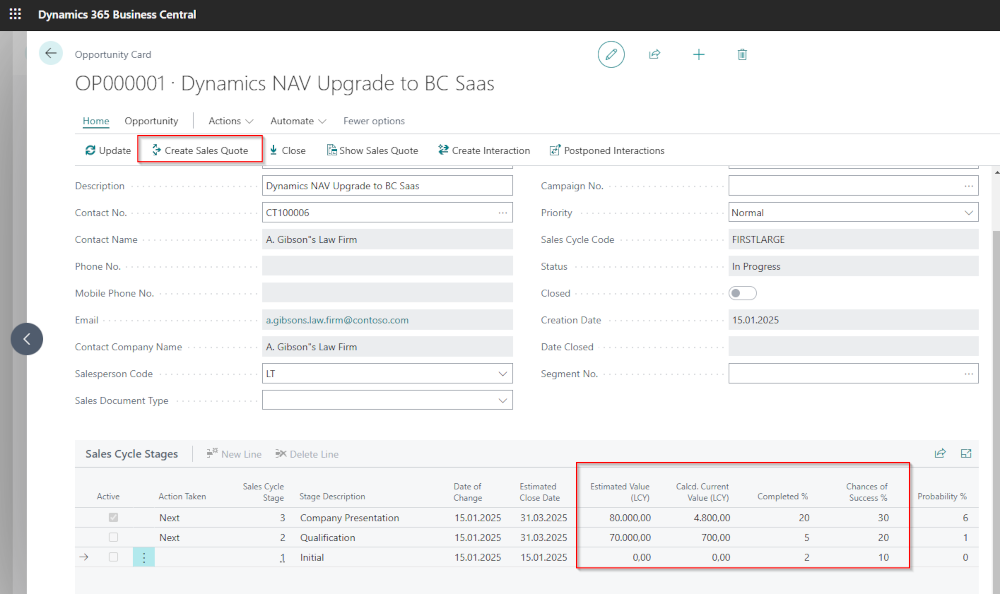Check the Active box for Qualification row
This screenshot has height=600, width=1000.
(x=113, y=537)
